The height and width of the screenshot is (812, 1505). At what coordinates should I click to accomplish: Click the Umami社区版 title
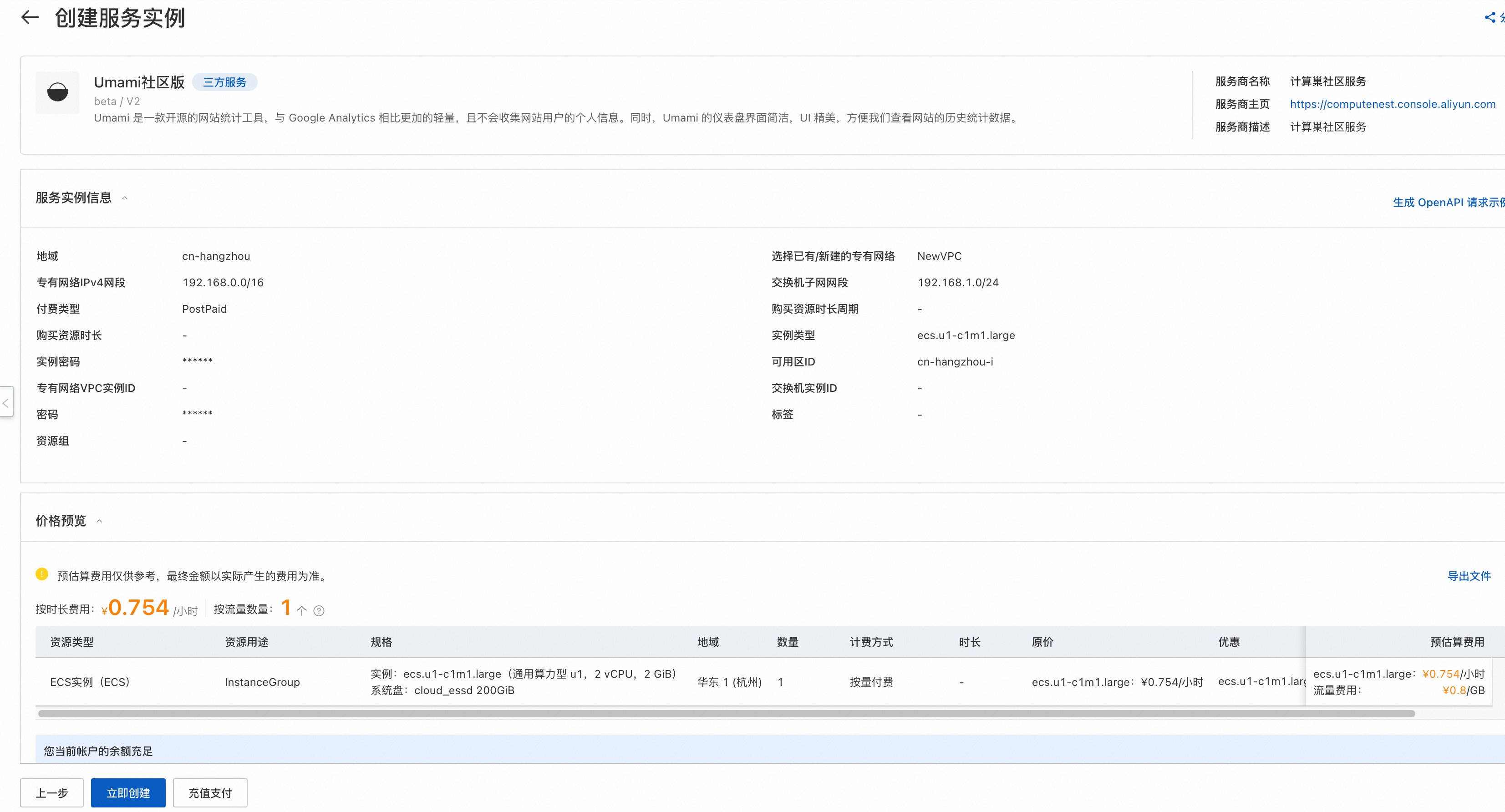139,82
